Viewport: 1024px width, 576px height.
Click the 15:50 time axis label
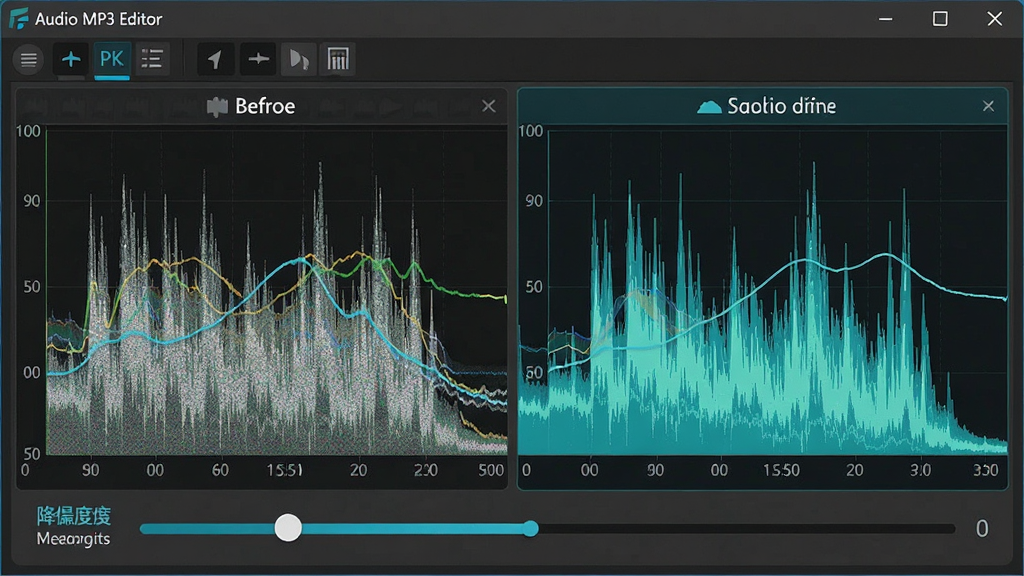(782, 470)
